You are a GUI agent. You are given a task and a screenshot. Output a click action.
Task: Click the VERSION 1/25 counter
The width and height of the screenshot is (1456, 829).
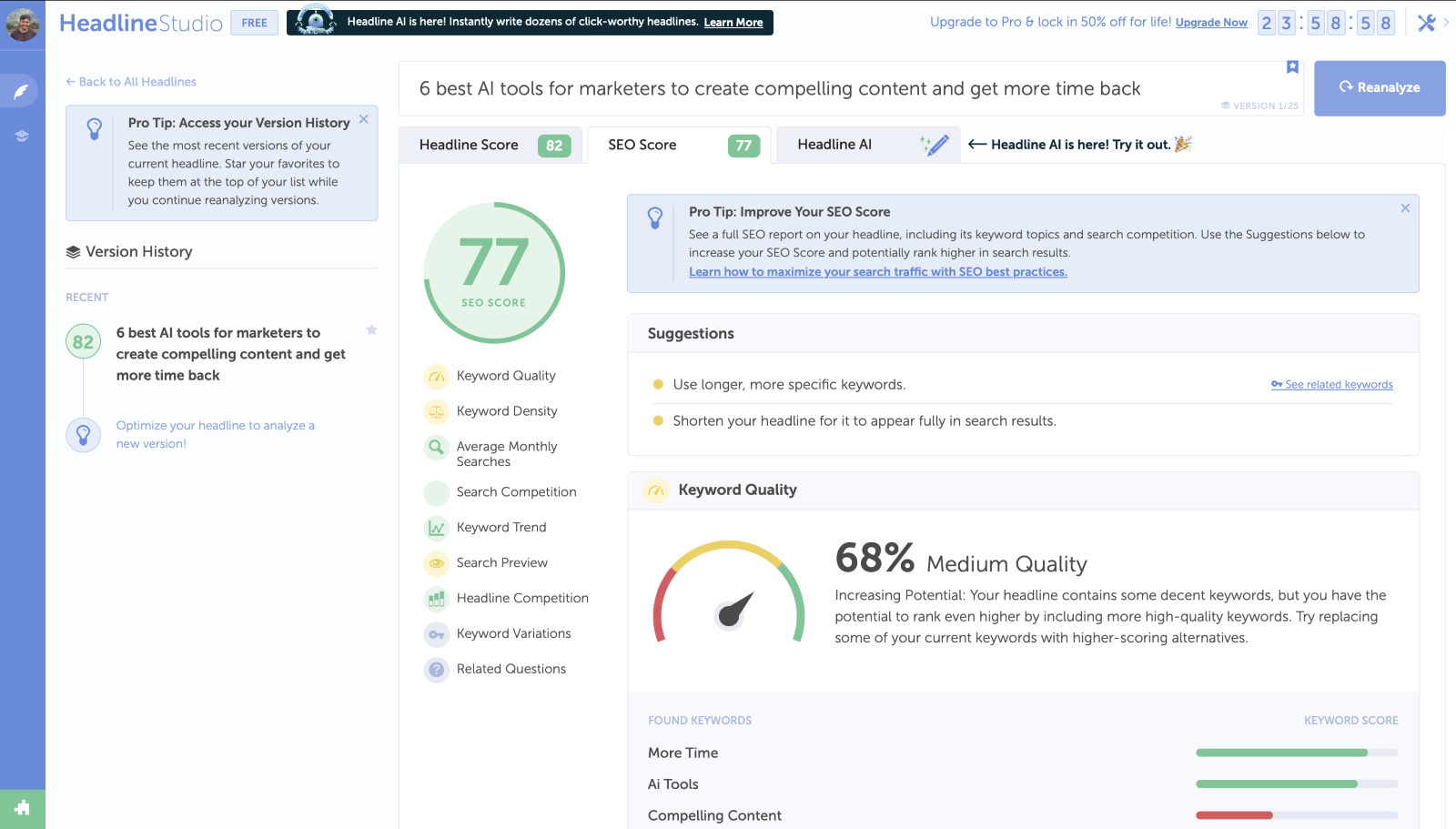[1259, 106]
